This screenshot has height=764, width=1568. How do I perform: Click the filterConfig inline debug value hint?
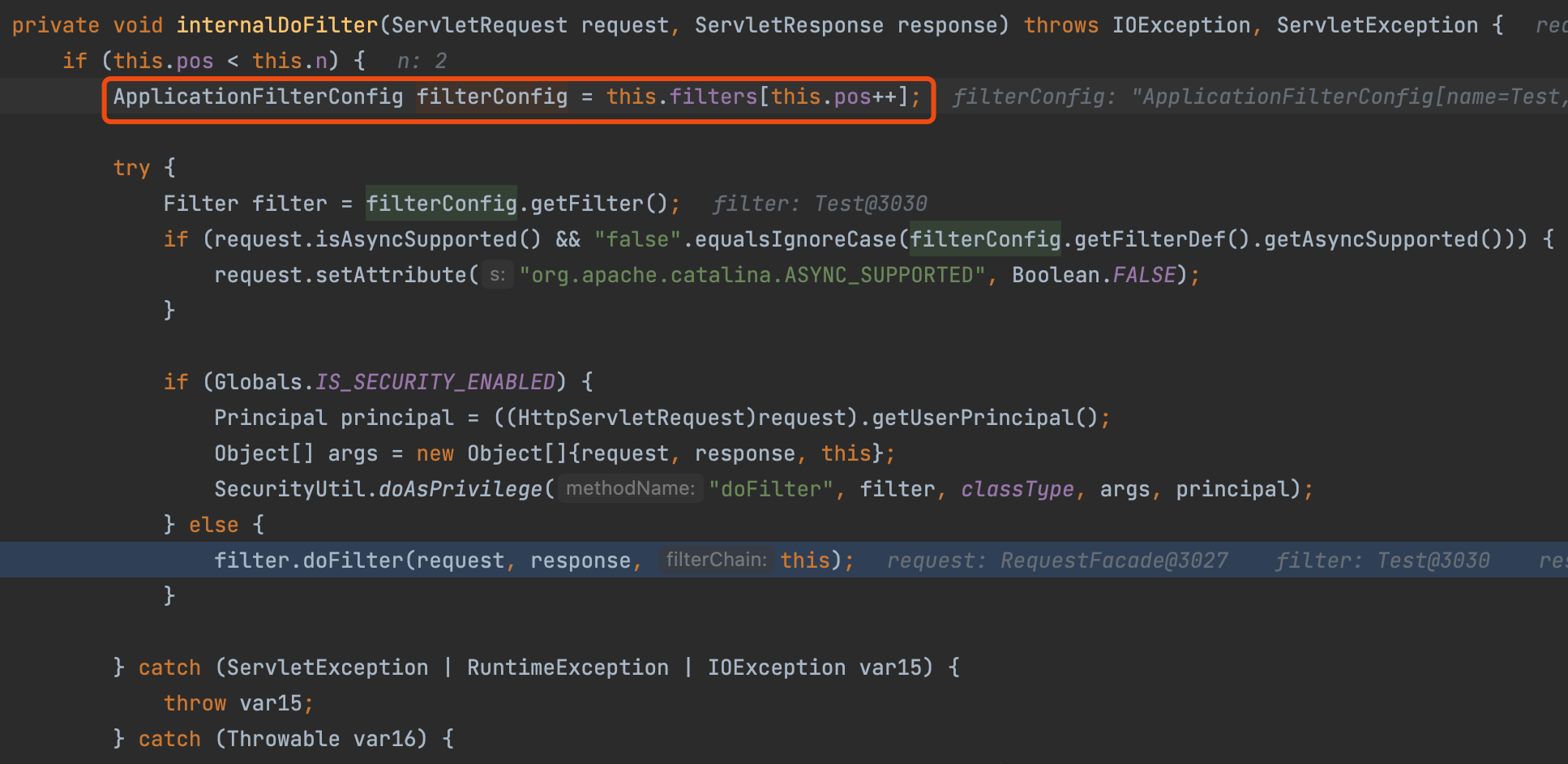[1259, 97]
